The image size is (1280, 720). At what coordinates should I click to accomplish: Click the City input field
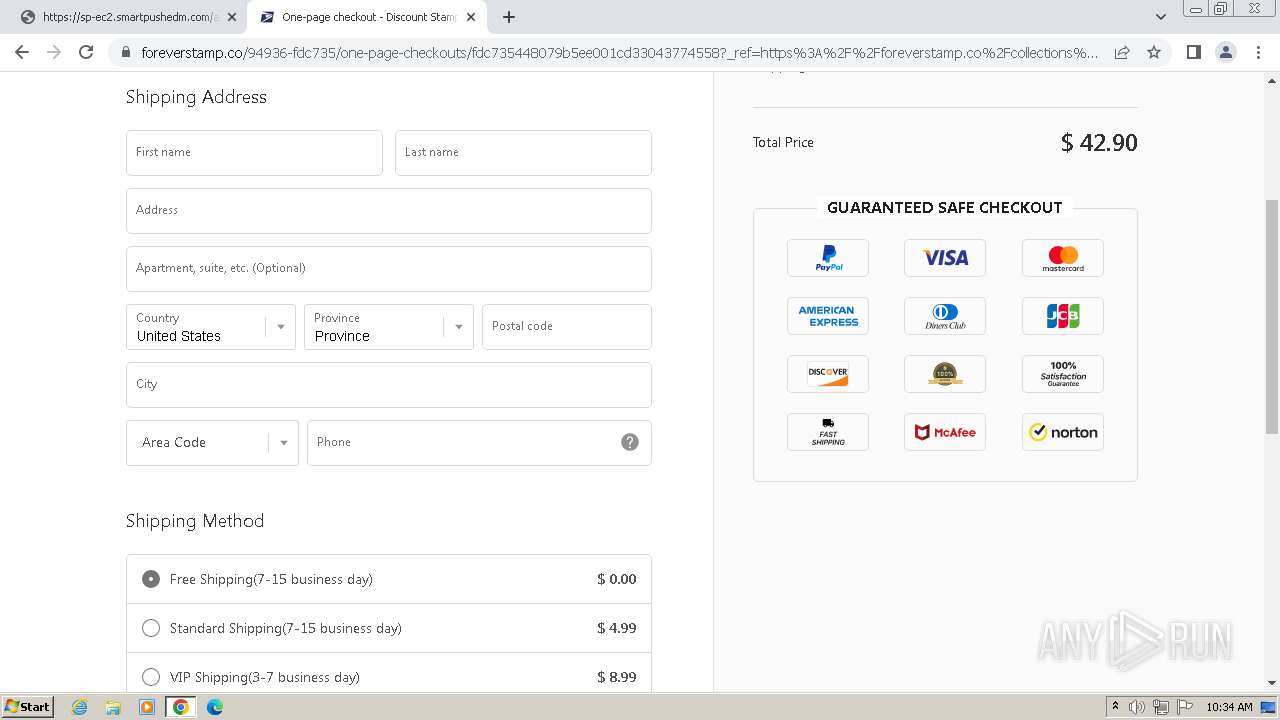389,385
